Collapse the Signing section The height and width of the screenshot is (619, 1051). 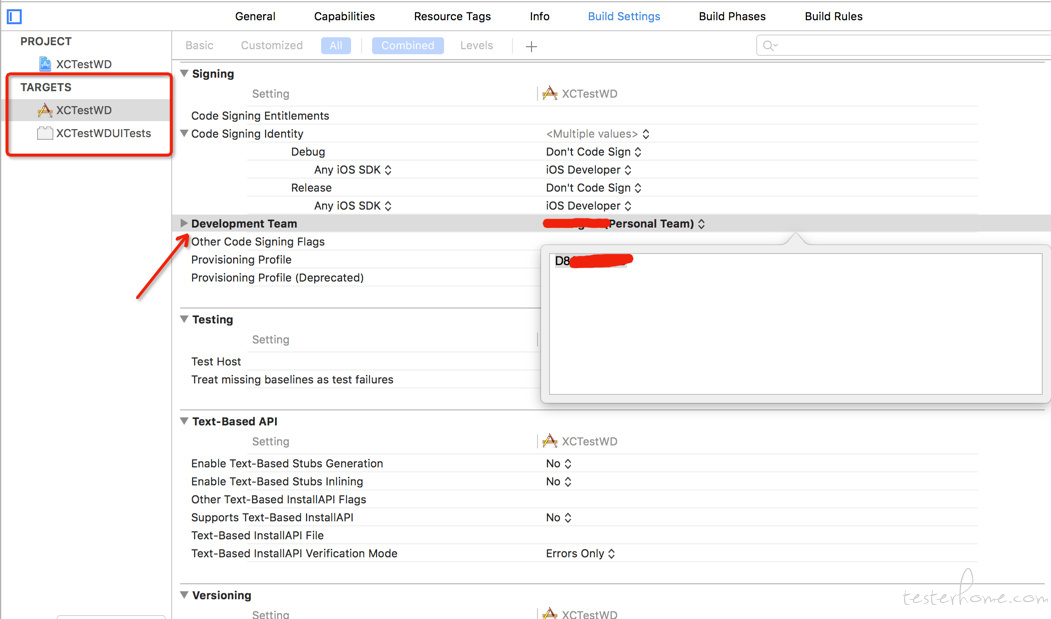coord(184,73)
